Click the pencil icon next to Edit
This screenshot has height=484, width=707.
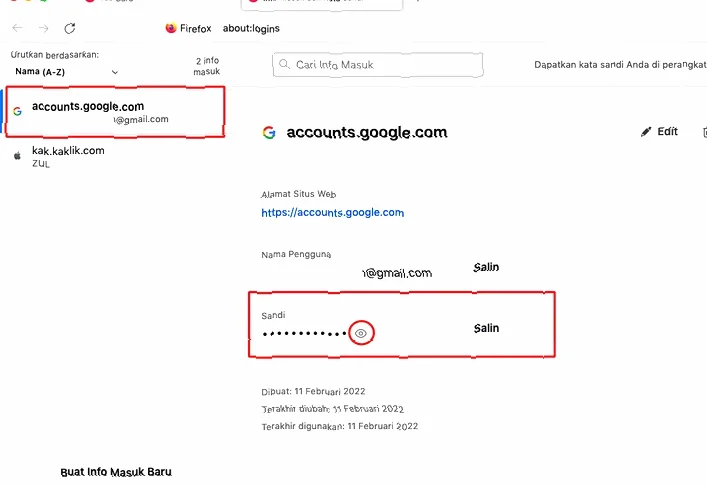[646, 132]
